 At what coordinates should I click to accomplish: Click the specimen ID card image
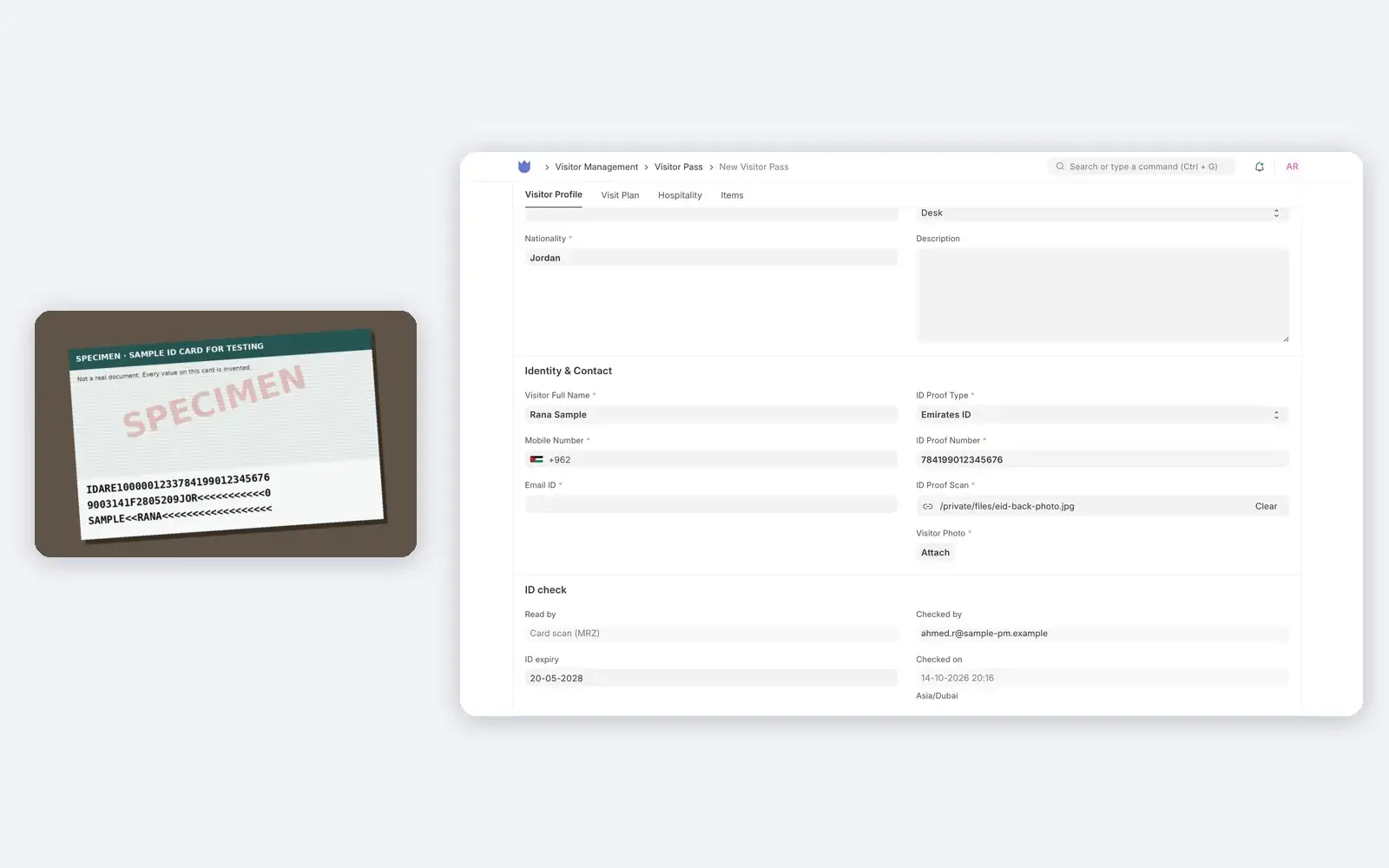coord(226,434)
